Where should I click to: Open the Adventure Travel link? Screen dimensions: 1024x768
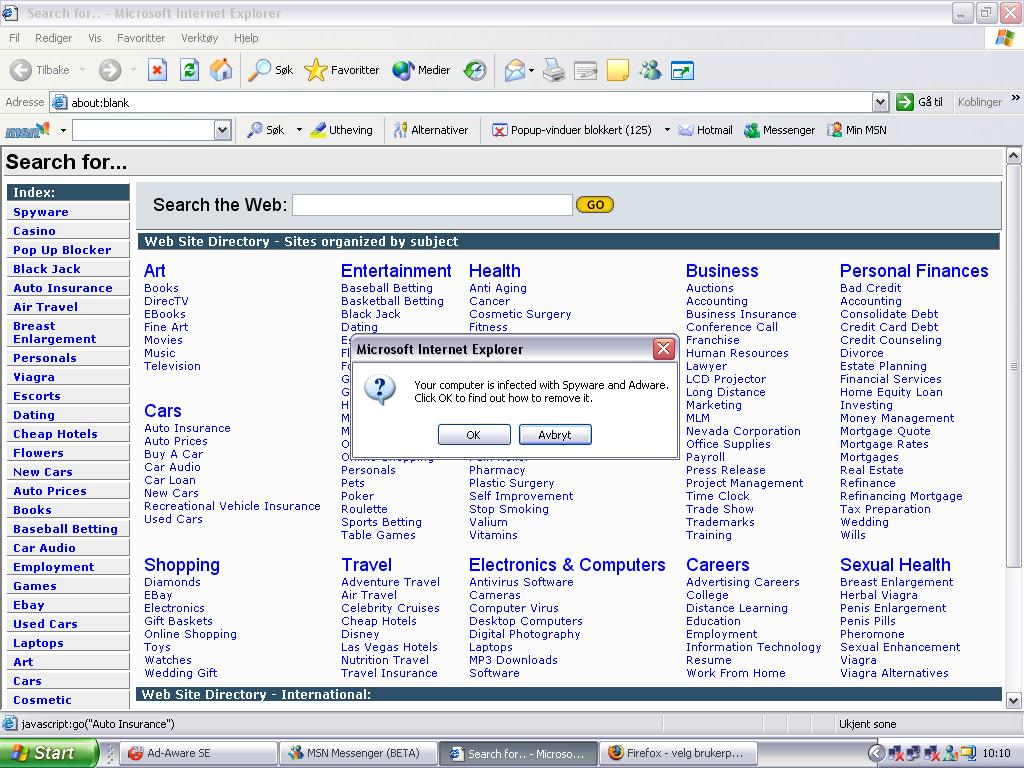tap(391, 582)
